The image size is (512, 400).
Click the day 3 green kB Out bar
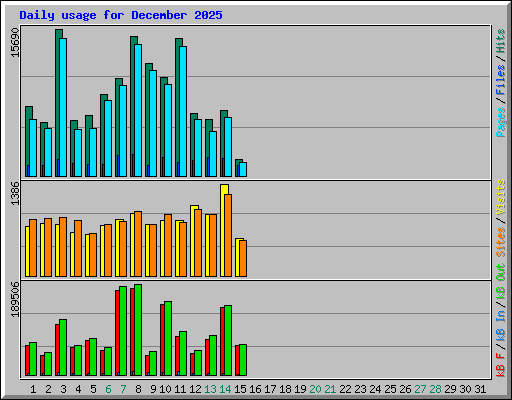tap(63, 347)
